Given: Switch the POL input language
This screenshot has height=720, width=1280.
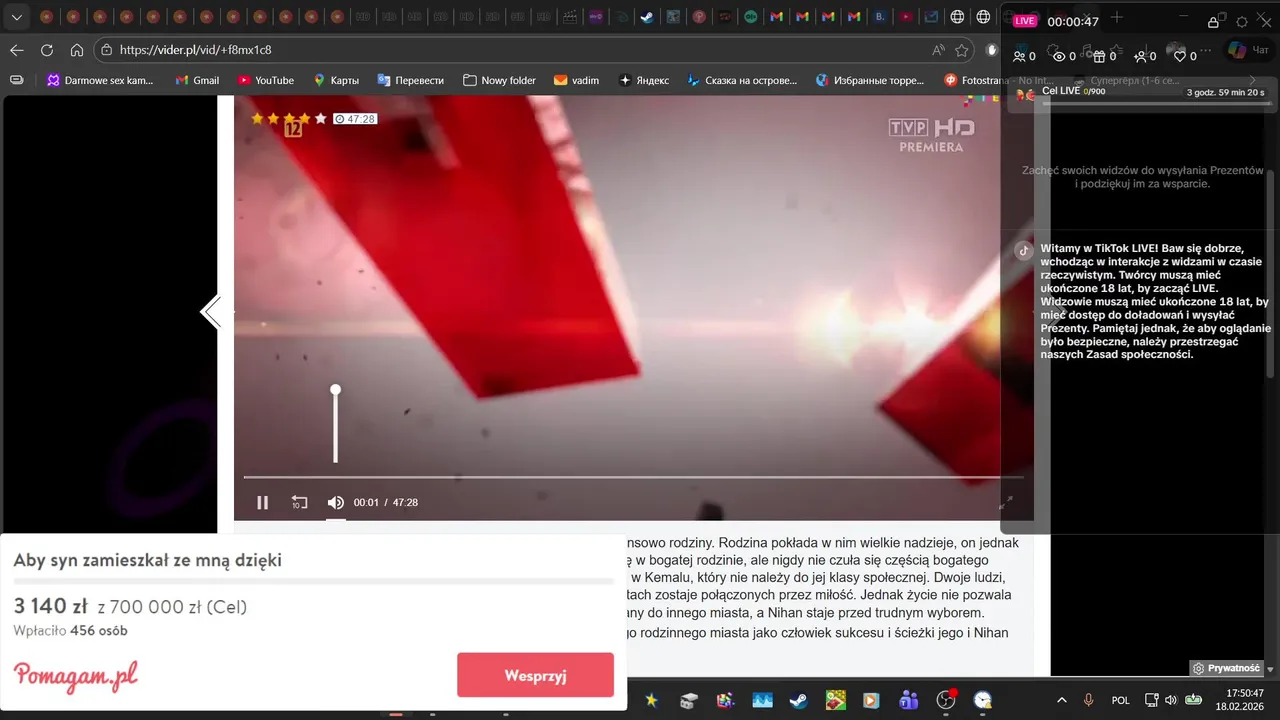Looking at the screenshot, I should tap(1121, 700).
